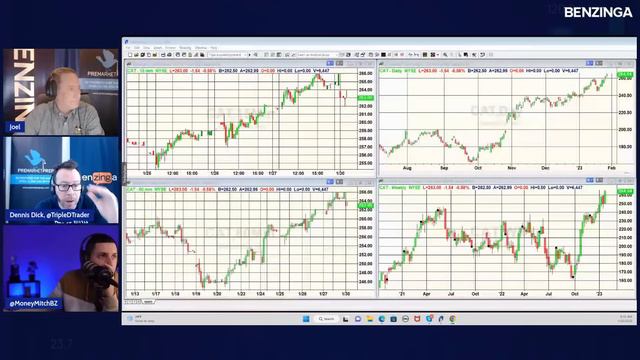Click the undo arrow icon in the toolbar
This screenshot has height=360, width=640.
click(482, 55)
